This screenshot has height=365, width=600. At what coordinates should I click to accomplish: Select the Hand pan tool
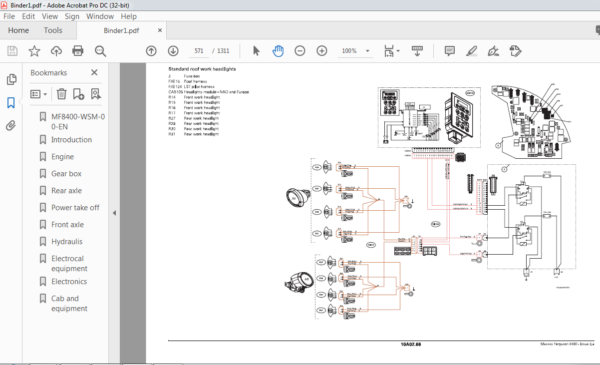pyautogui.click(x=278, y=51)
